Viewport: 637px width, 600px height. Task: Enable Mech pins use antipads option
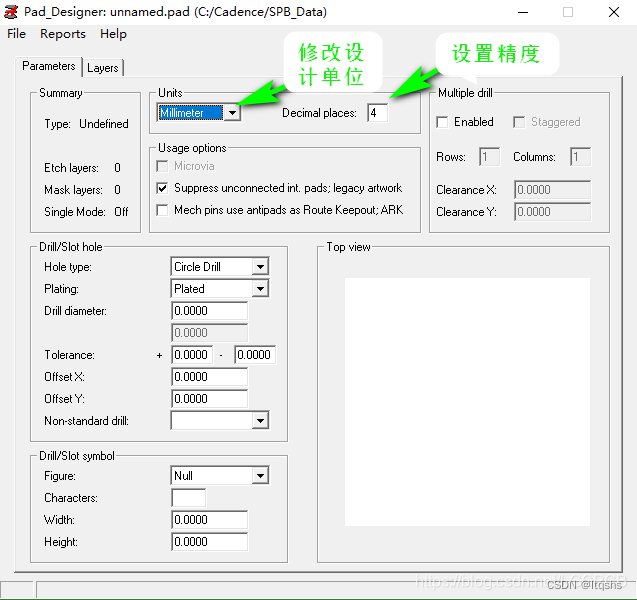[x=164, y=210]
